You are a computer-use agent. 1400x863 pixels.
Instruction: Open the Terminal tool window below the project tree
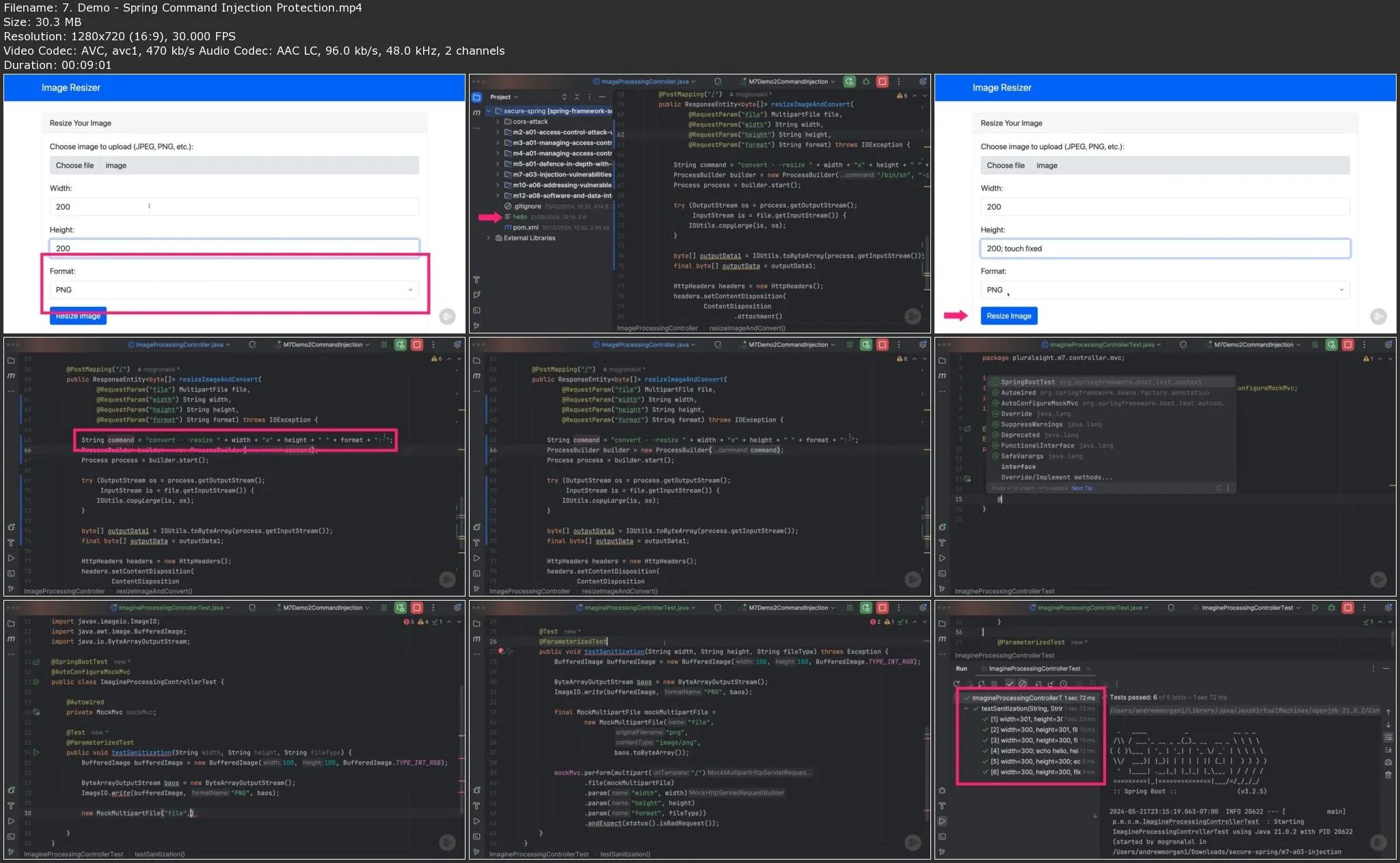point(476,310)
